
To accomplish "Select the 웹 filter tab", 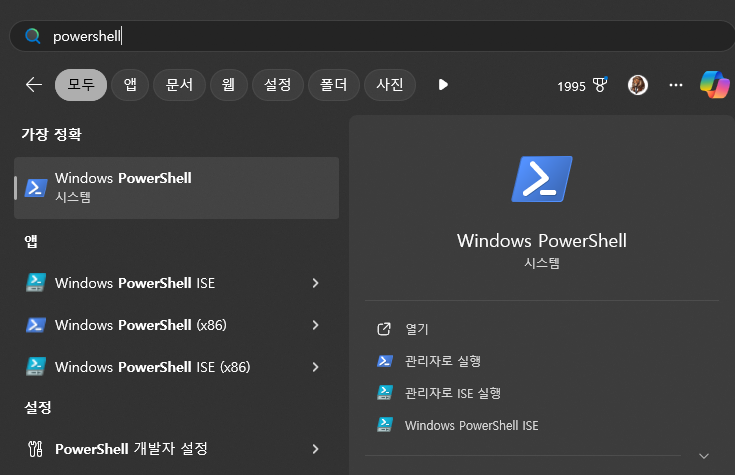I will point(229,85).
